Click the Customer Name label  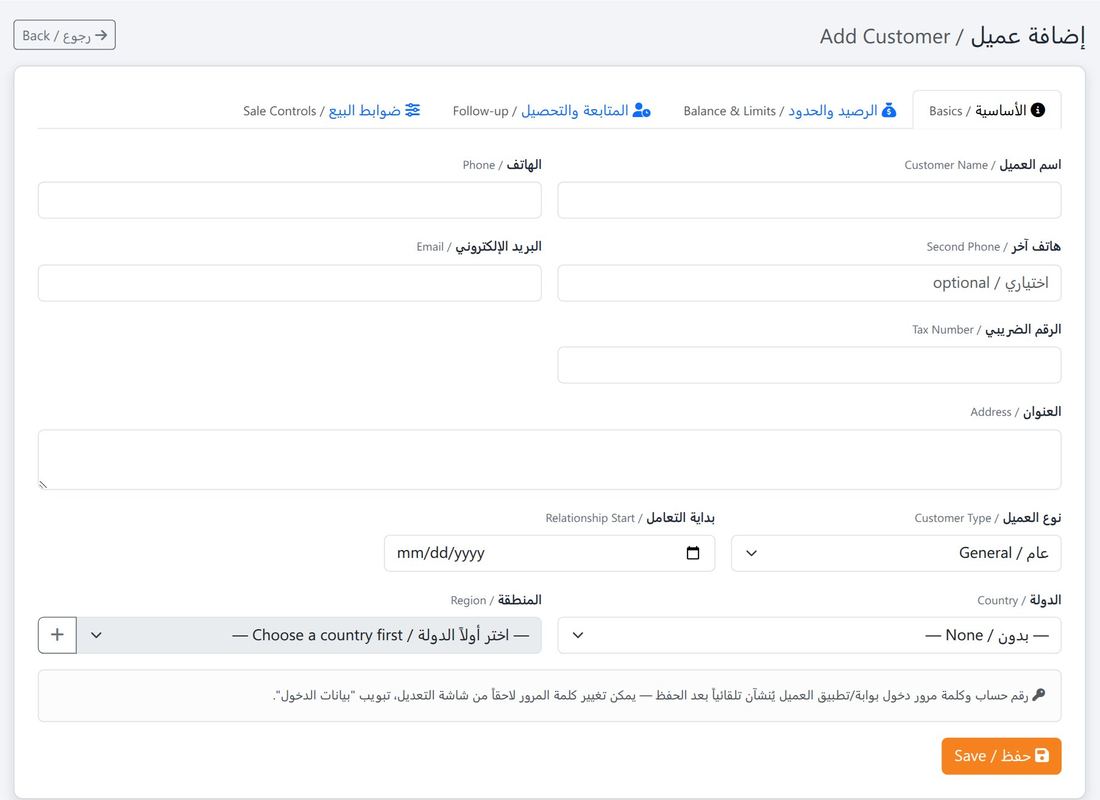[982, 165]
